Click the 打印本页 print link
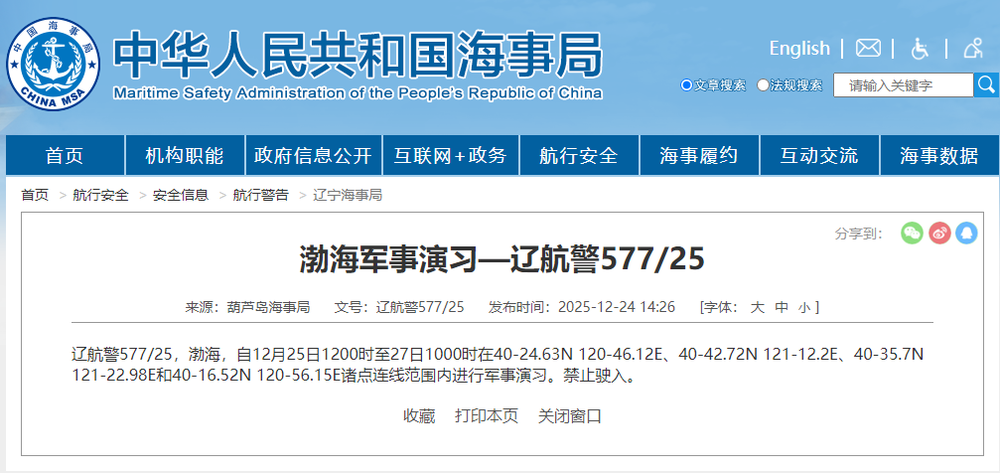This screenshot has height=473, width=1000. [x=486, y=416]
